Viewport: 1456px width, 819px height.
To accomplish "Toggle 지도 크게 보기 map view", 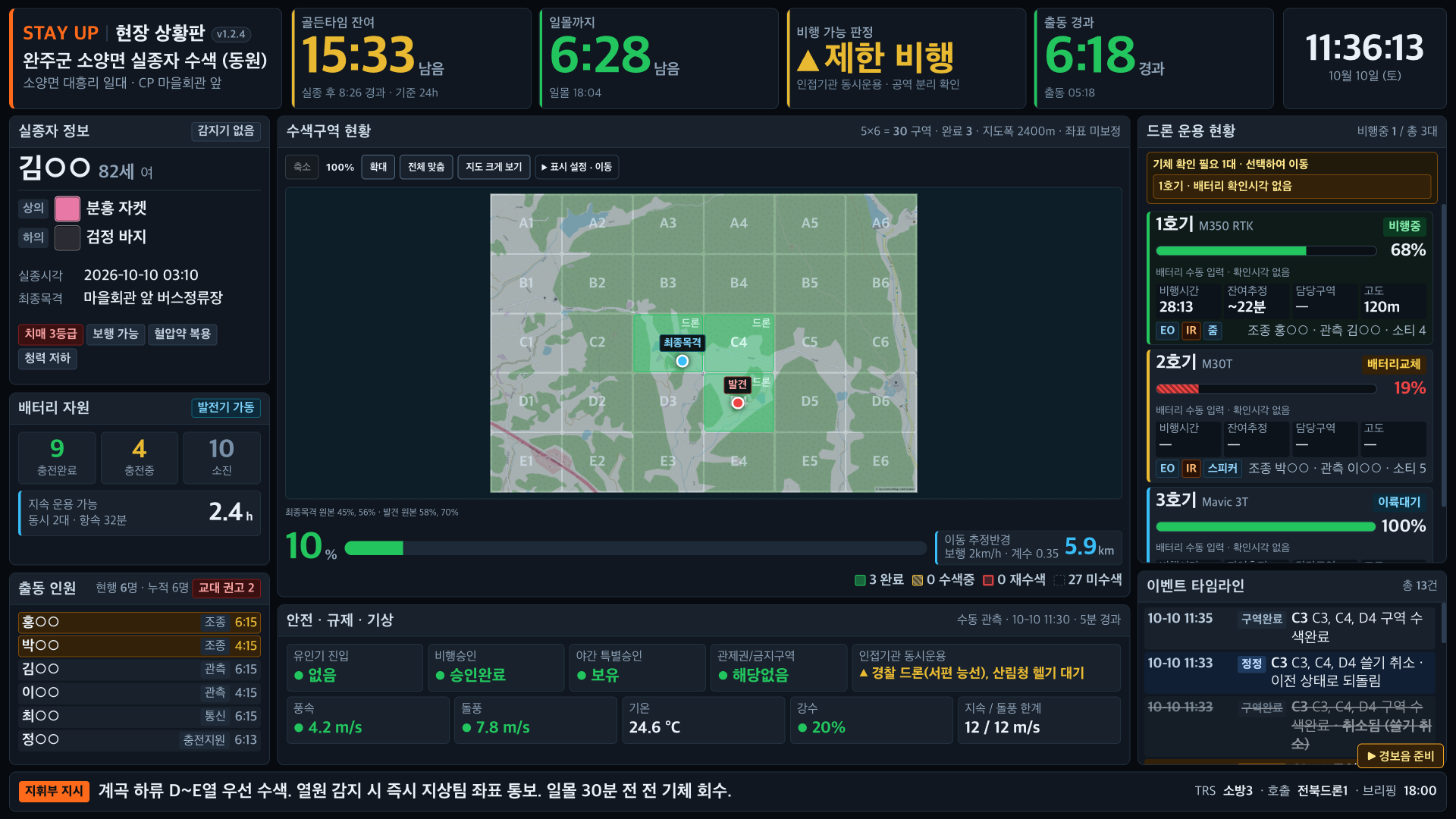I will coord(494,167).
